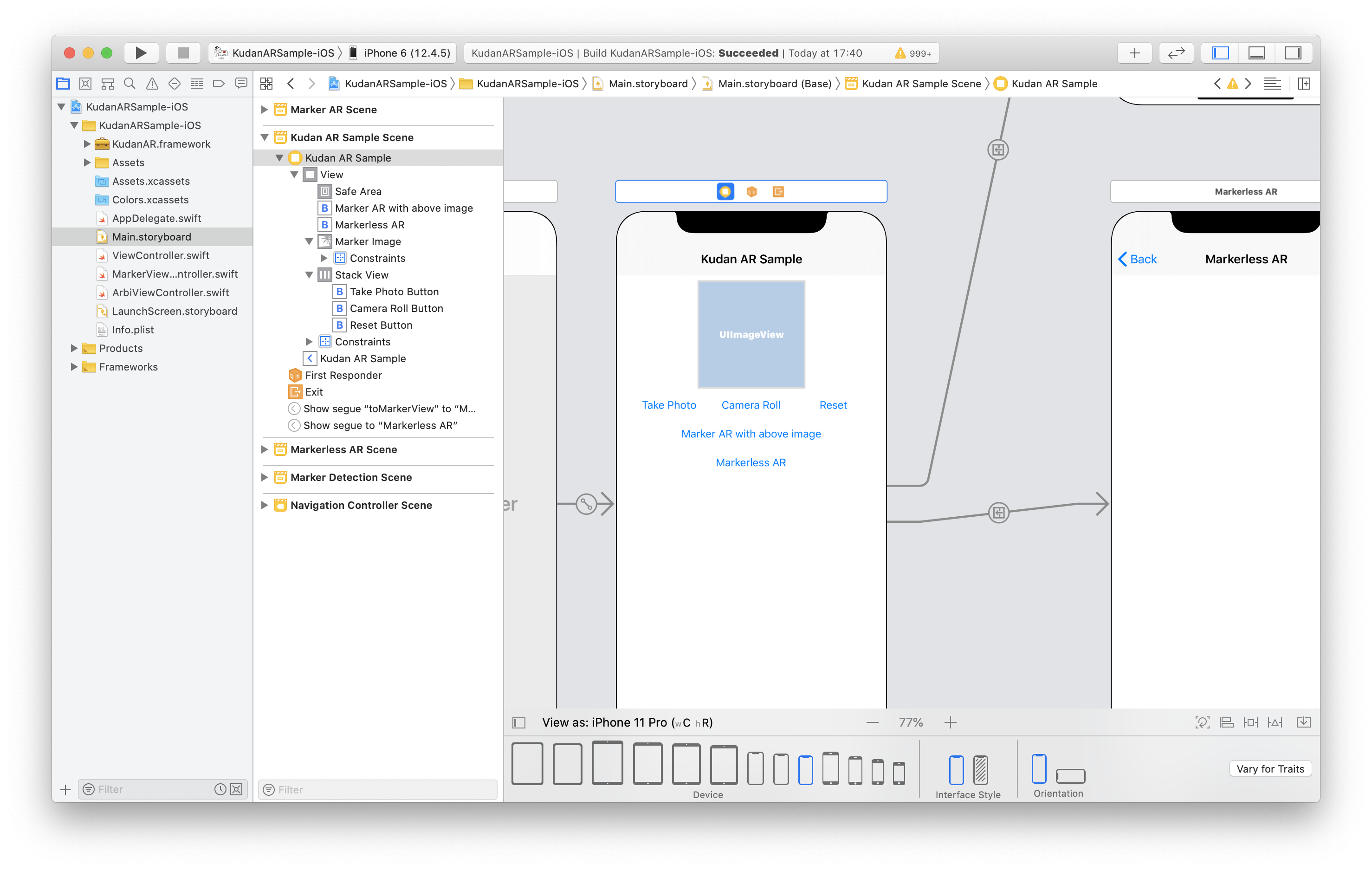Image resolution: width=1372 pixels, height=871 pixels.
Task: Toggle the navigator panel visibility
Action: pyautogui.click(x=1220, y=53)
